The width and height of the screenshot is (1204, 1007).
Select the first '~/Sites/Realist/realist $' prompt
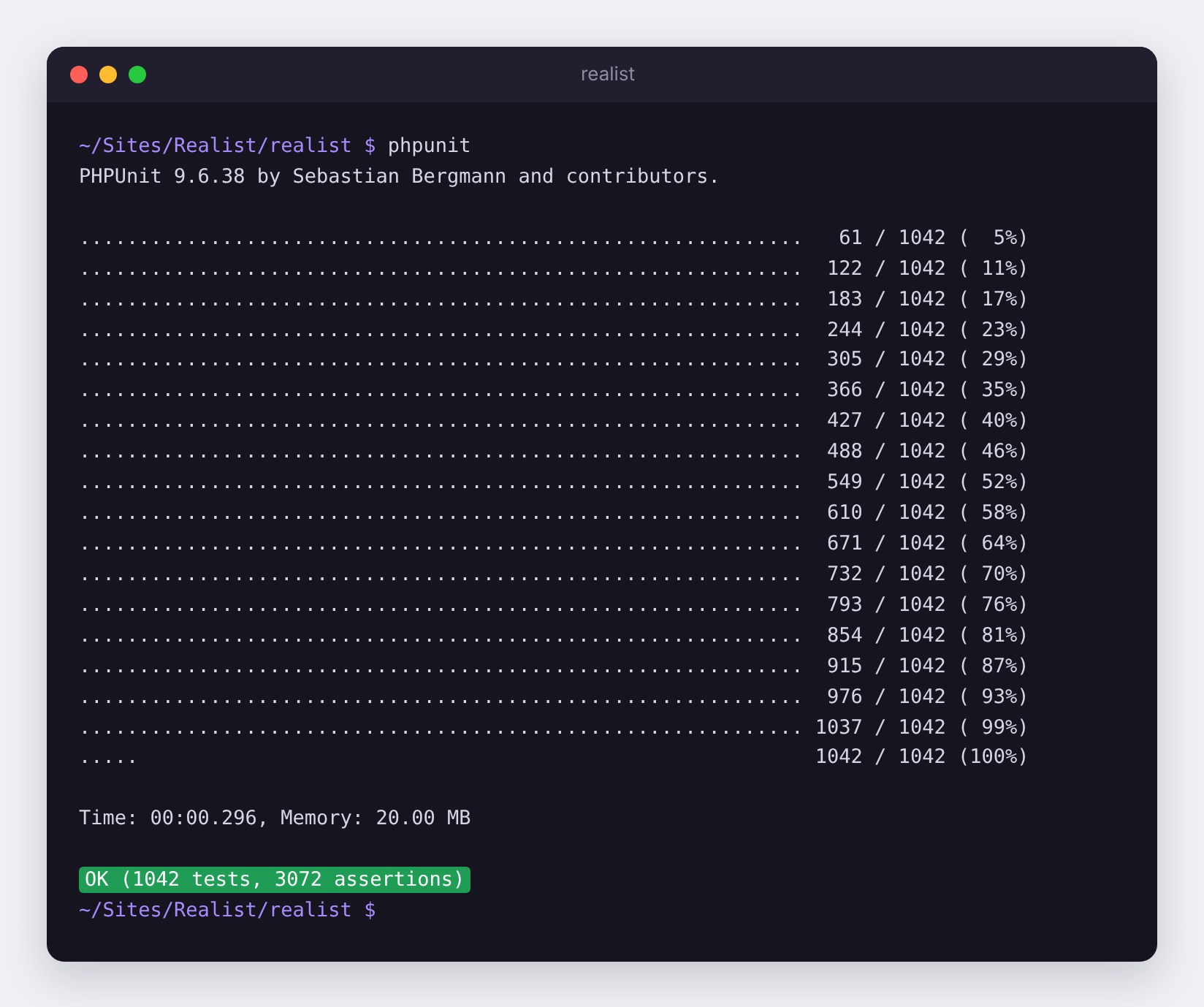click(x=227, y=146)
